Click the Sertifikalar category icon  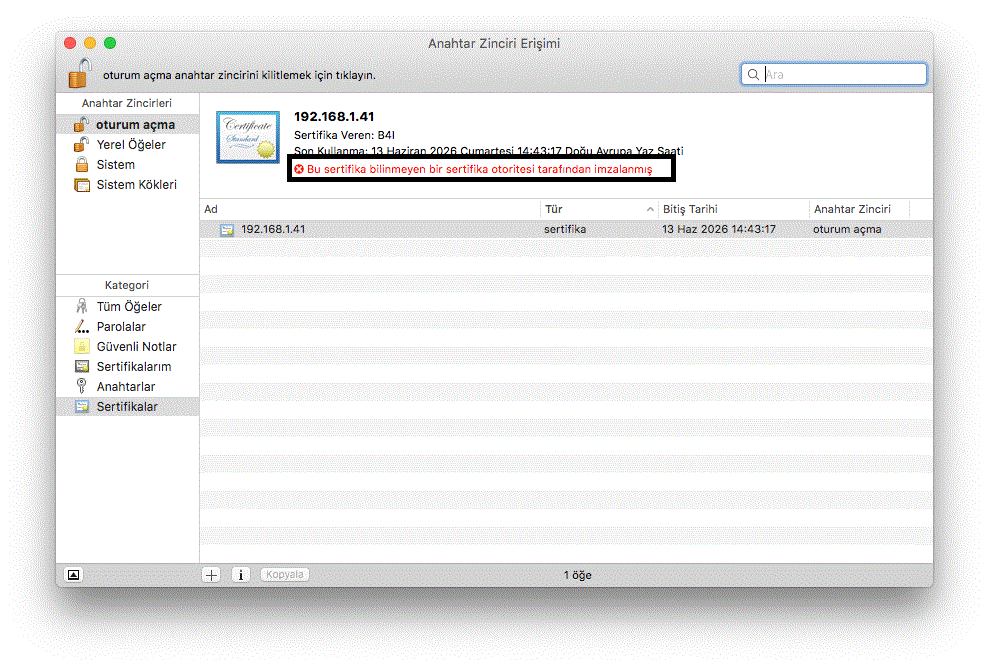point(82,406)
